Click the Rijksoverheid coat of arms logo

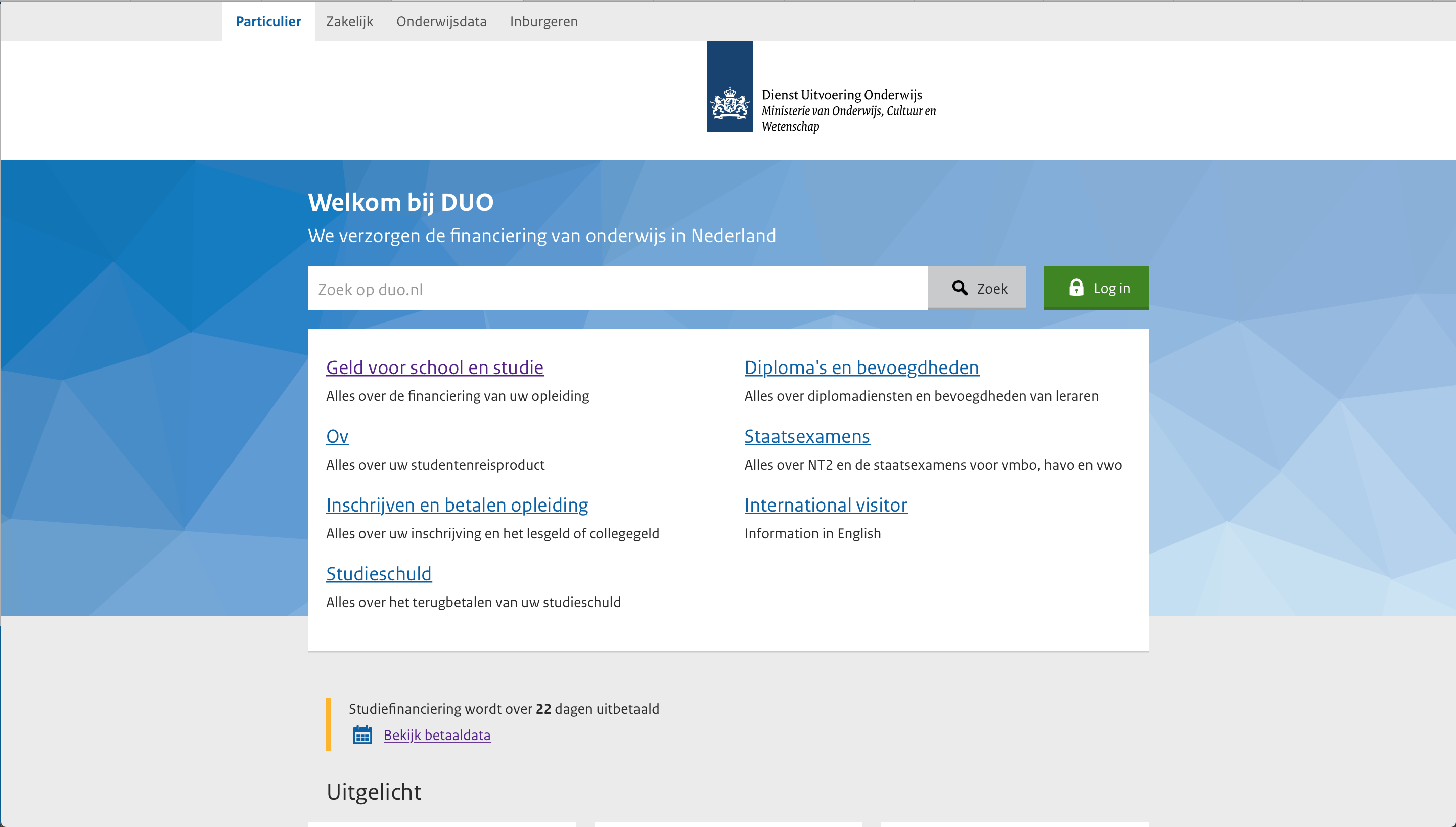[729, 87]
